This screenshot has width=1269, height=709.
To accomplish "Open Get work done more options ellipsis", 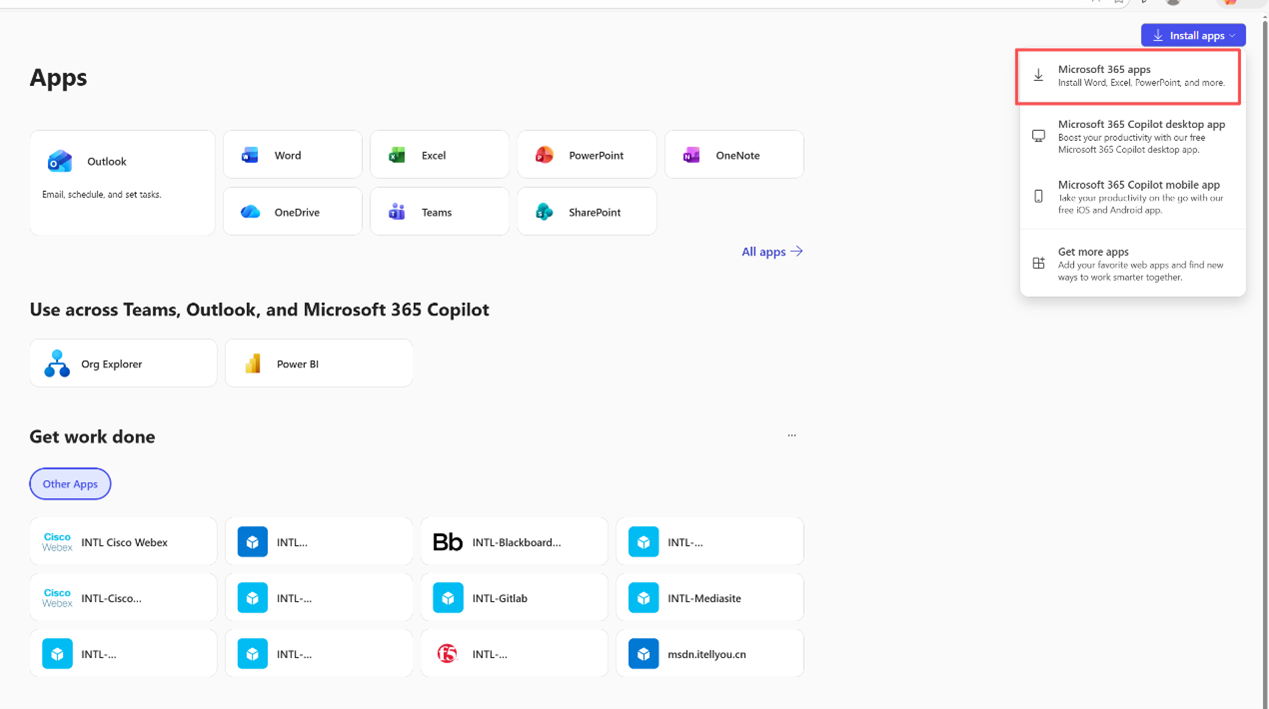I will click(791, 436).
